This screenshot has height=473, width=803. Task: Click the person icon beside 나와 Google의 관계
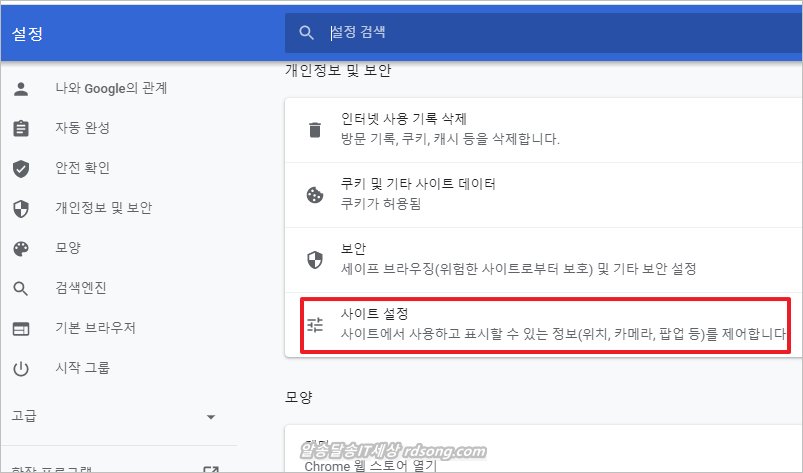click(x=21, y=88)
